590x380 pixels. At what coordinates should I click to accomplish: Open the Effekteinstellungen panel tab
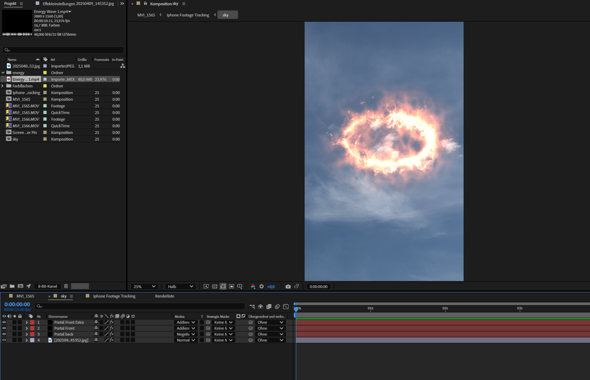point(78,3)
